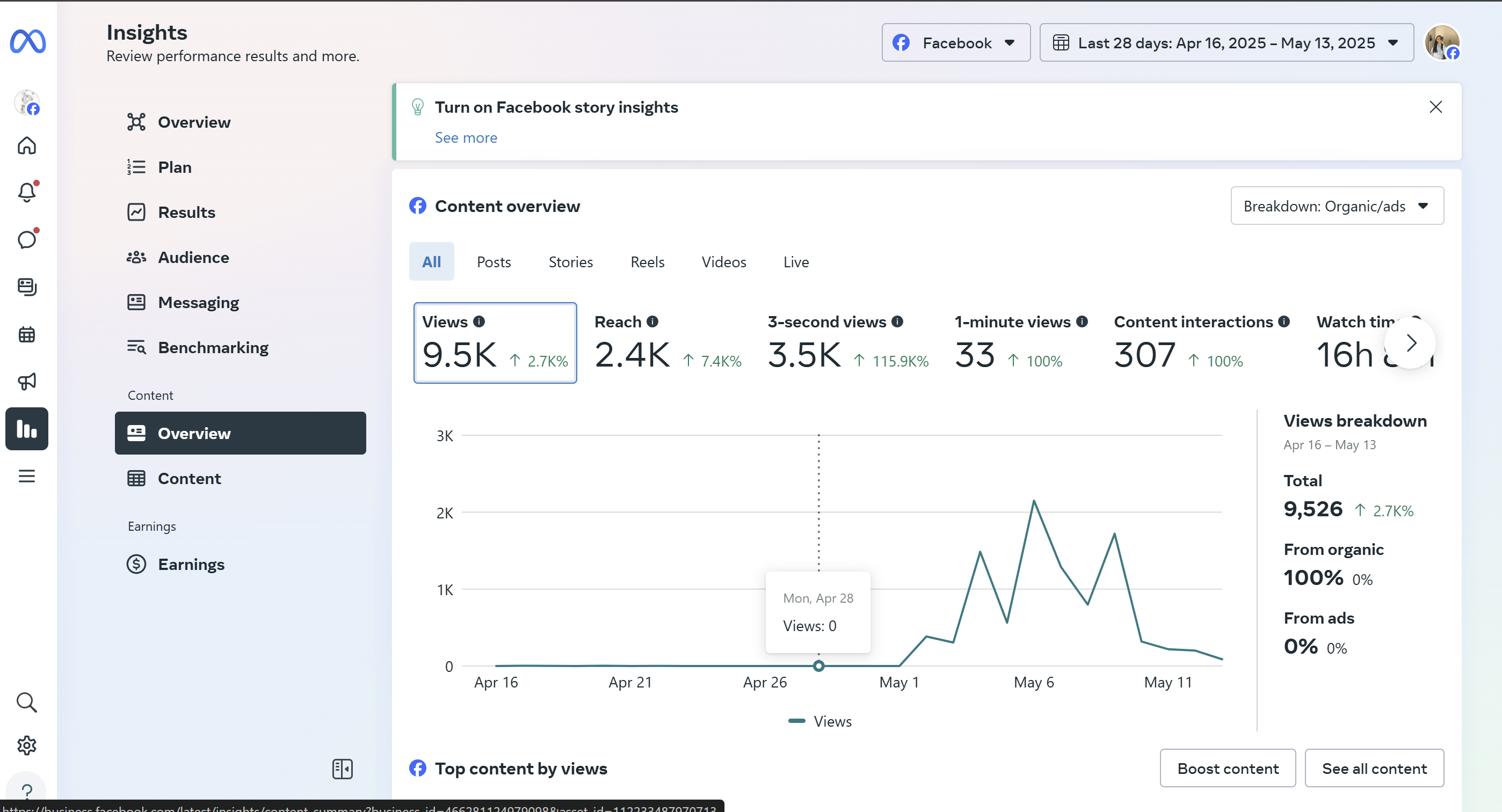Open the Planner calendar icon

[27, 334]
